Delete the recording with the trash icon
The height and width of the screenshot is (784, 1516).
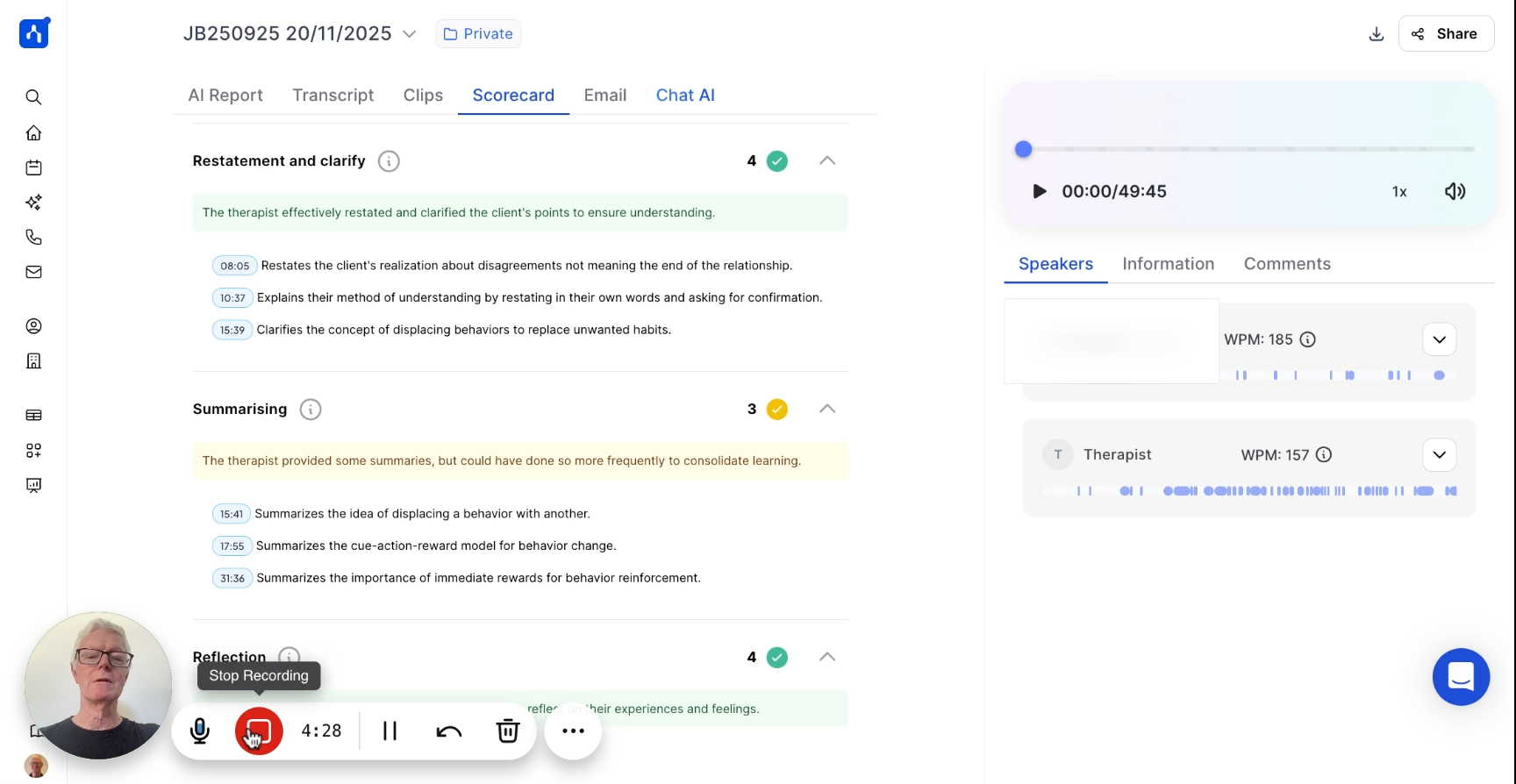[x=508, y=731]
